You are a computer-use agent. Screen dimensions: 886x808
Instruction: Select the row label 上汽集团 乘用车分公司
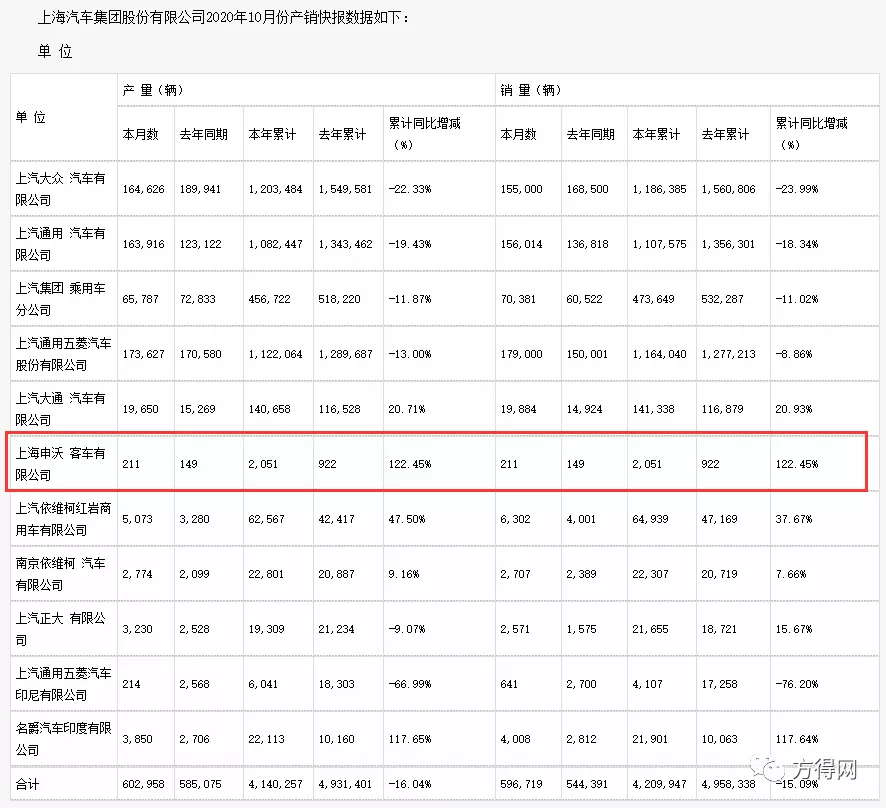pyautogui.click(x=60, y=299)
